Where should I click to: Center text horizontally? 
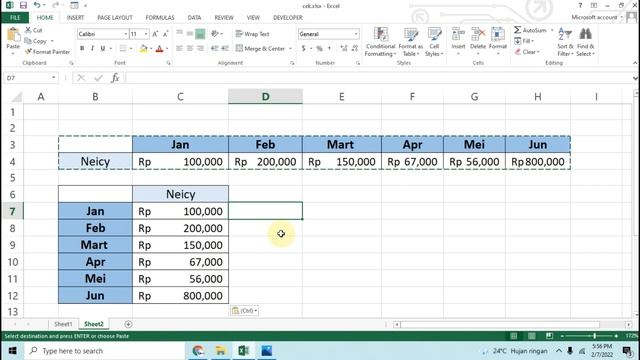click(190, 49)
